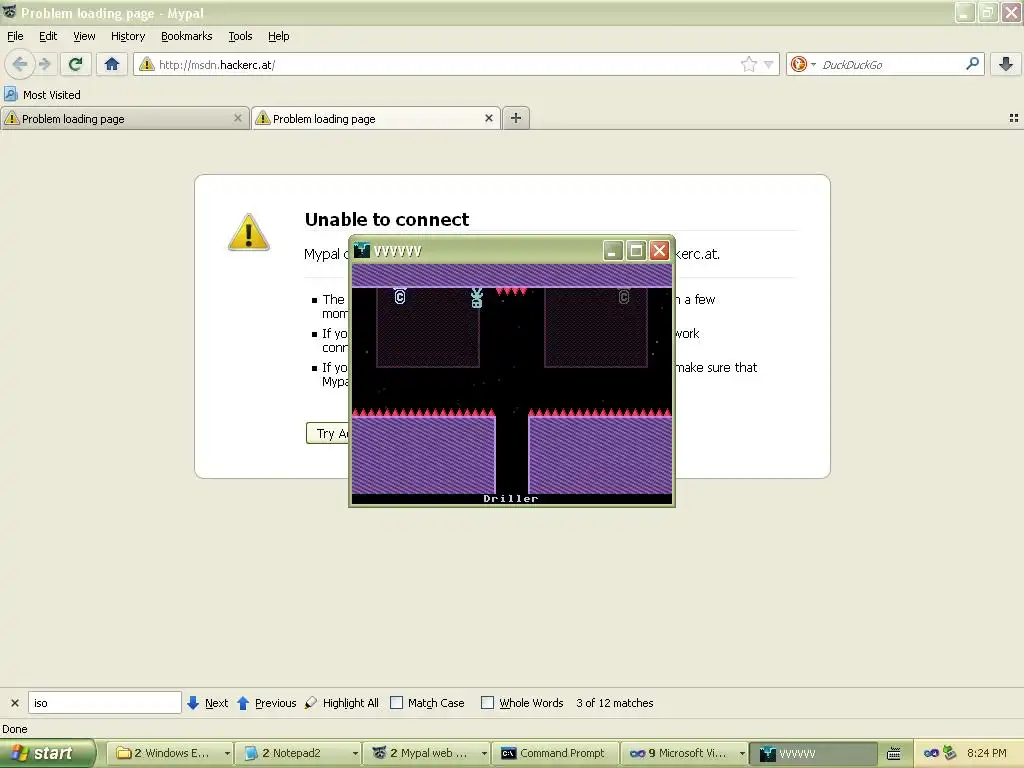Image resolution: width=1024 pixels, height=768 pixels.
Task: Enable the Whole Words checkbox
Action: 487,703
